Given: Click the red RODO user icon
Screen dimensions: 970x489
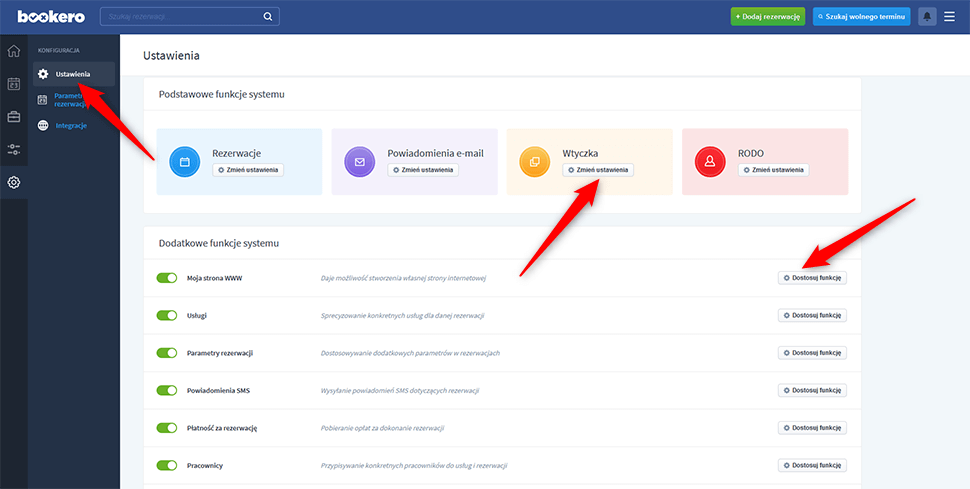Looking at the screenshot, I should tap(710, 162).
